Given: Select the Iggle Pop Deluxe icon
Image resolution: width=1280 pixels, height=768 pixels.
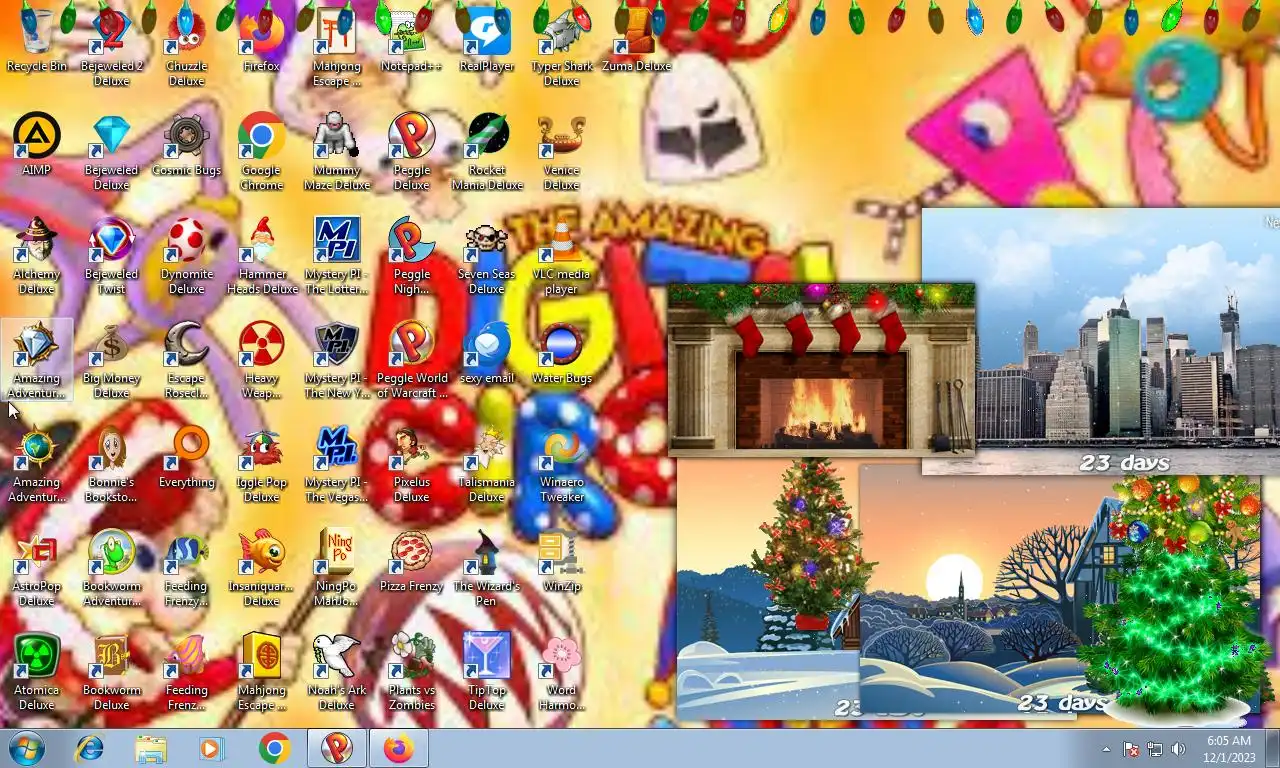Looking at the screenshot, I should pyautogui.click(x=261, y=464).
